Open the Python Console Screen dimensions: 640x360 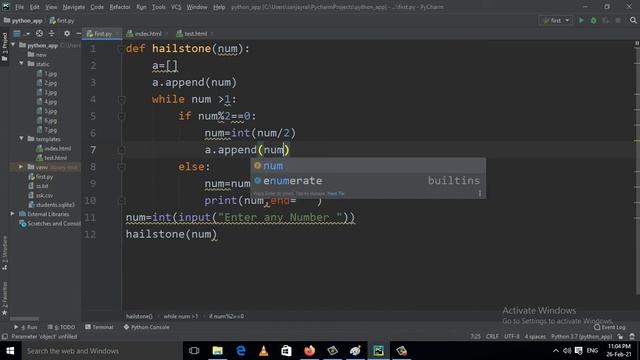(x=147, y=327)
